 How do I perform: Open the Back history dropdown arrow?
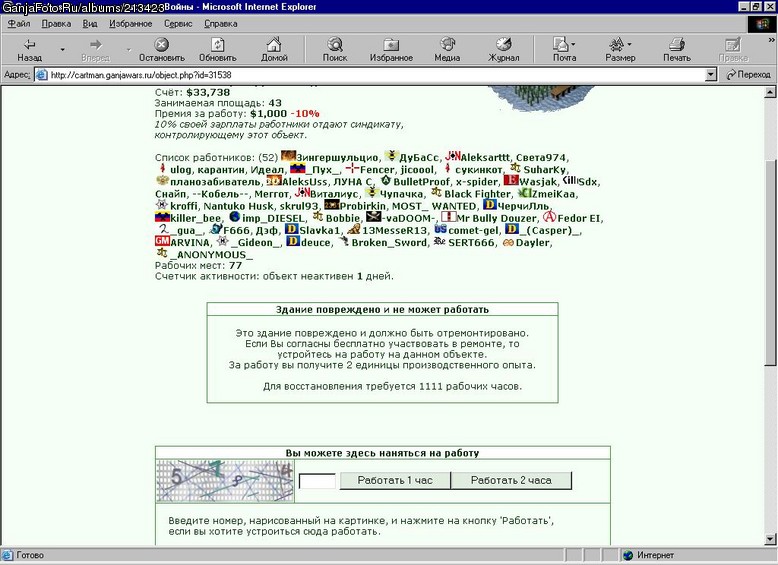[x=63, y=49]
